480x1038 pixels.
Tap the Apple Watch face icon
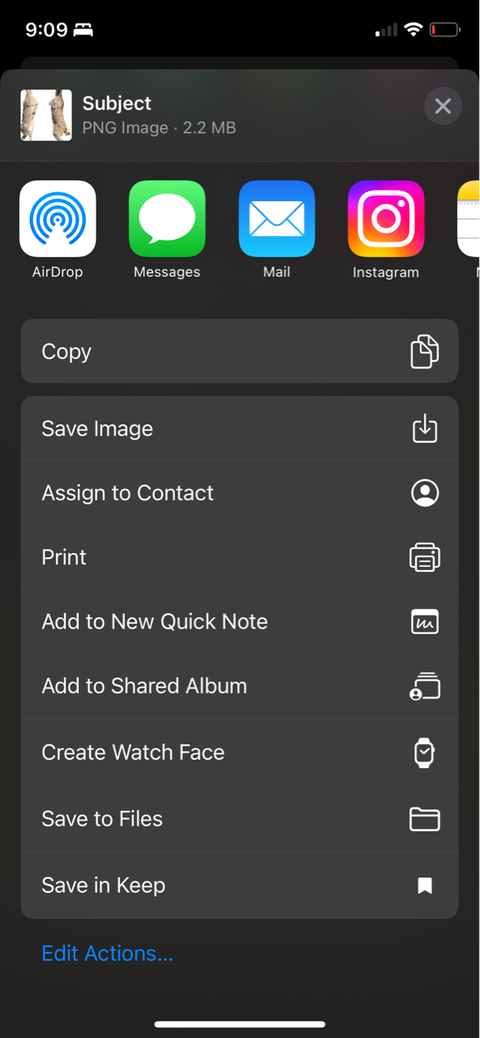(x=424, y=753)
